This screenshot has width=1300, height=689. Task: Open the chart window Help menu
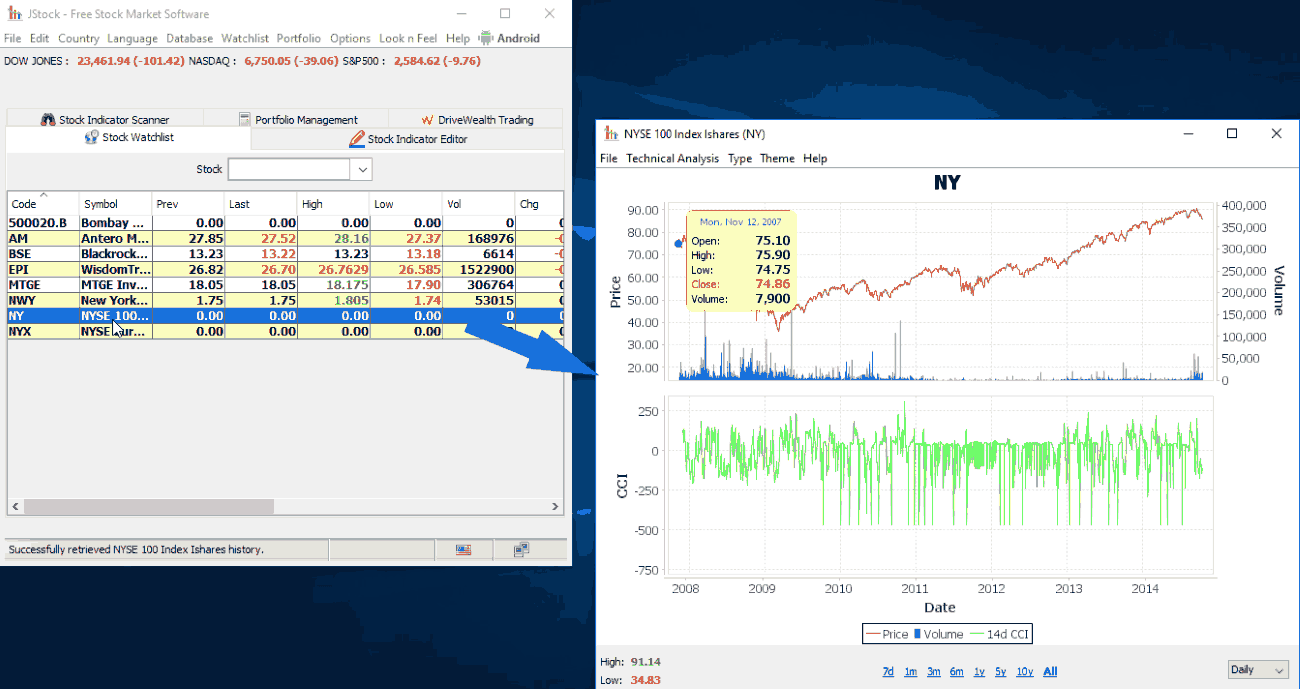[x=815, y=158]
